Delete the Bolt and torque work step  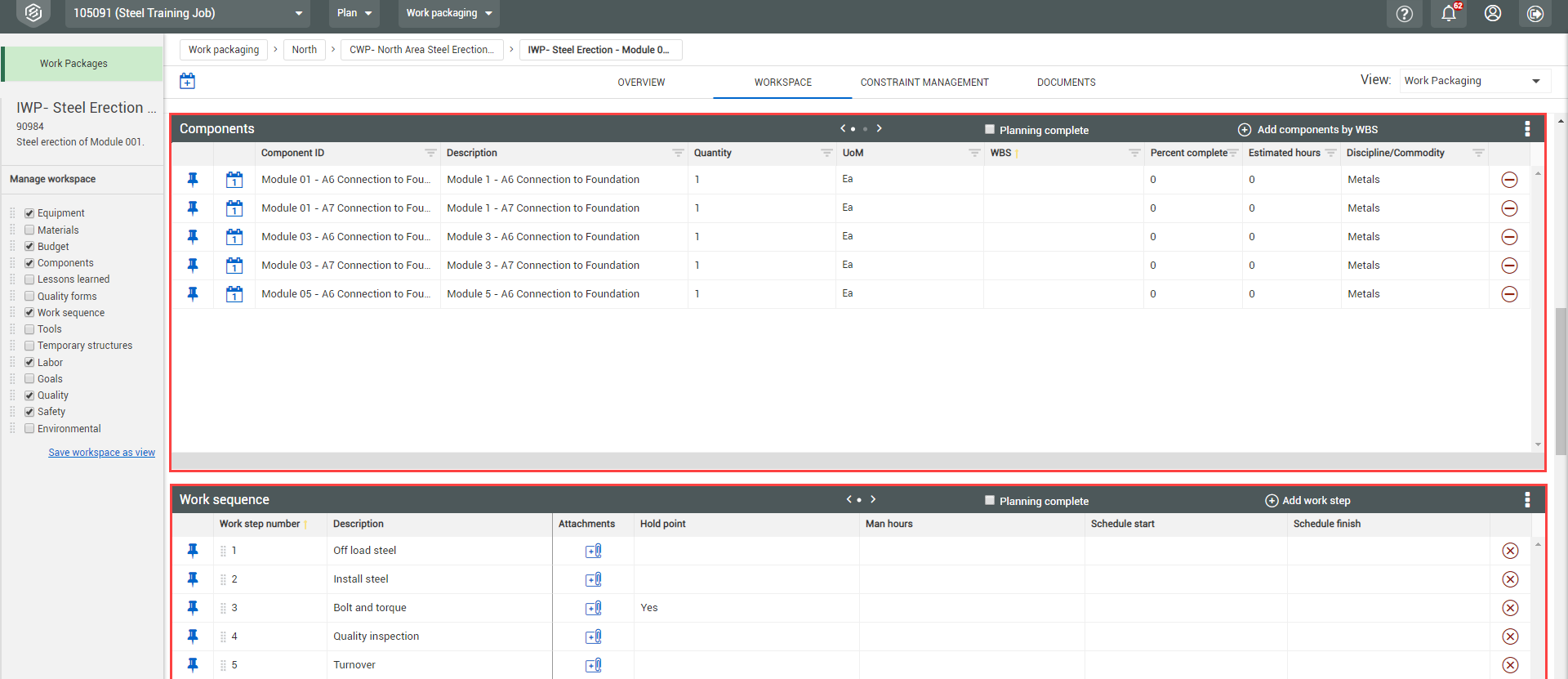click(x=1510, y=608)
